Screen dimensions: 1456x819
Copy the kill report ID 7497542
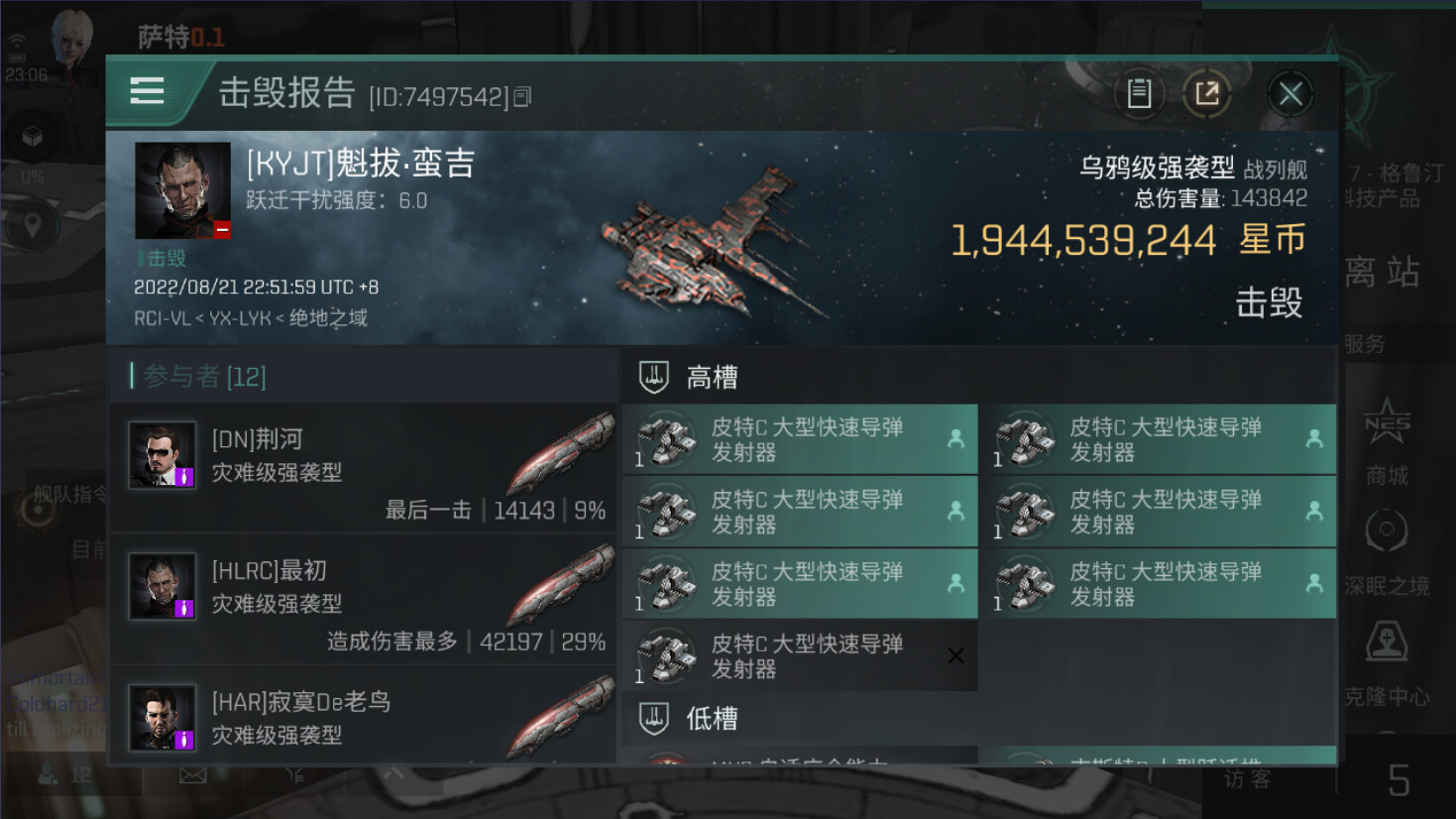(521, 96)
